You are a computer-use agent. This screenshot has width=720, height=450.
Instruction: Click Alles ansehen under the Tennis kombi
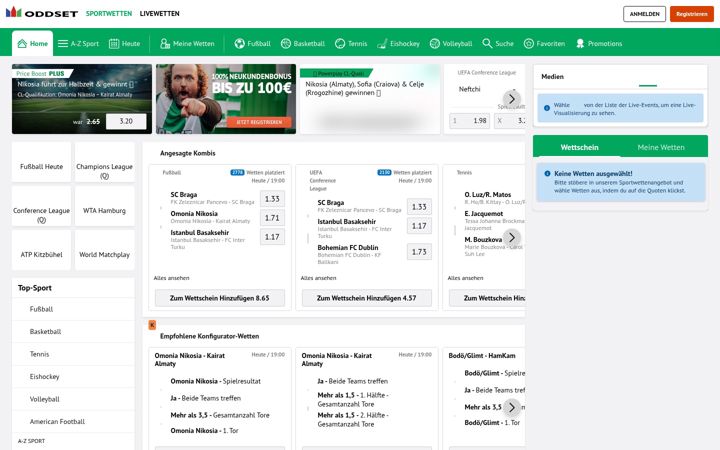(x=465, y=278)
